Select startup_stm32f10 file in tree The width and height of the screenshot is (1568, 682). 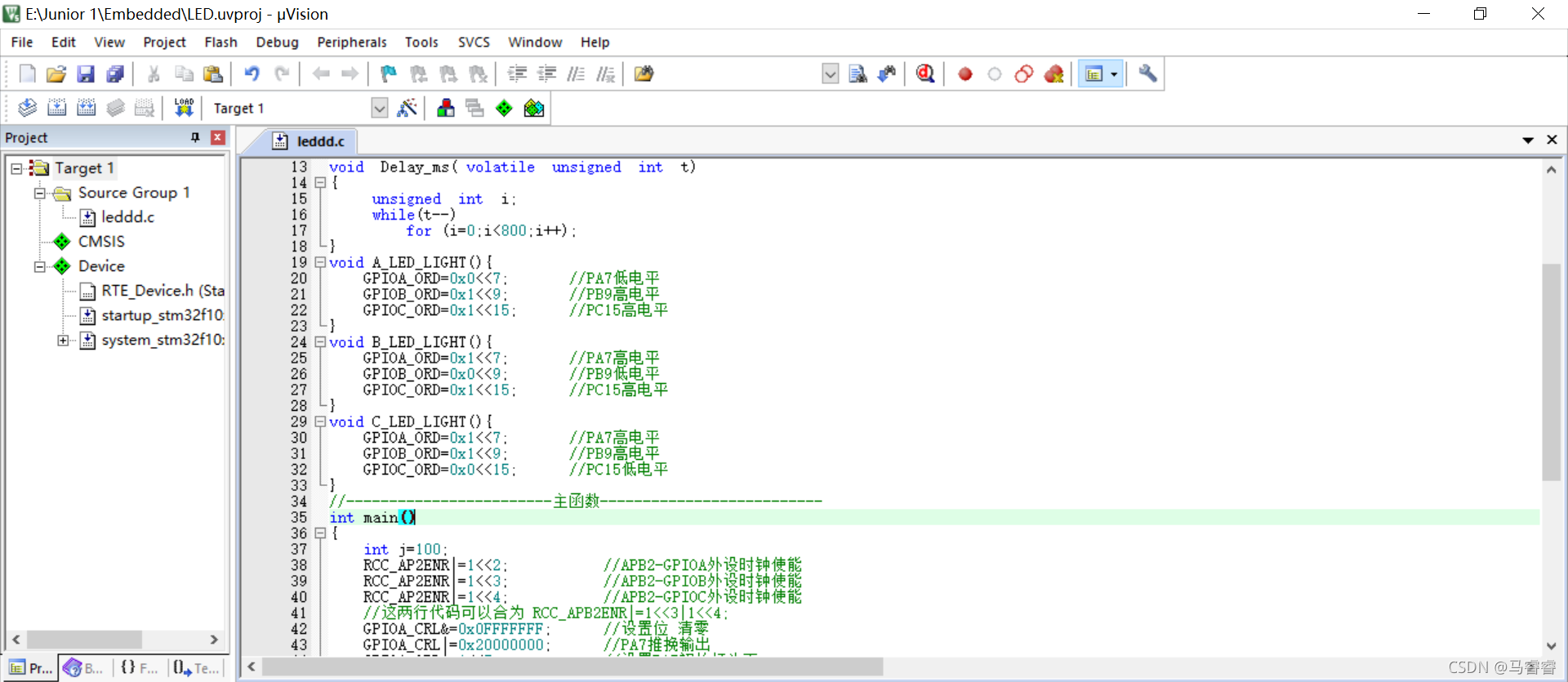[x=163, y=315]
